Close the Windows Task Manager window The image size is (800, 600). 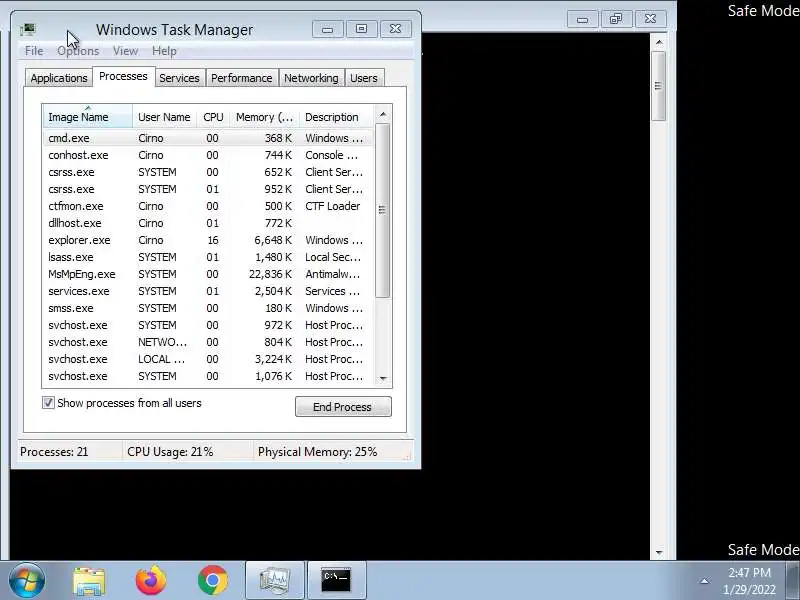point(395,29)
